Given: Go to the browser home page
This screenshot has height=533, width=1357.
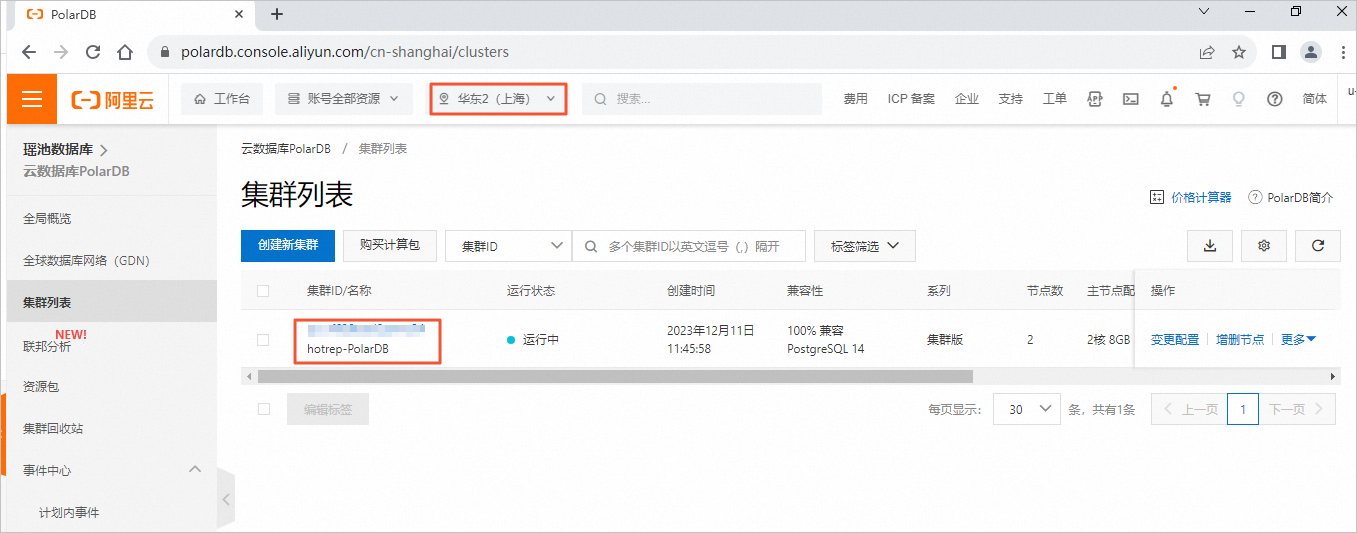Looking at the screenshot, I should point(125,52).
